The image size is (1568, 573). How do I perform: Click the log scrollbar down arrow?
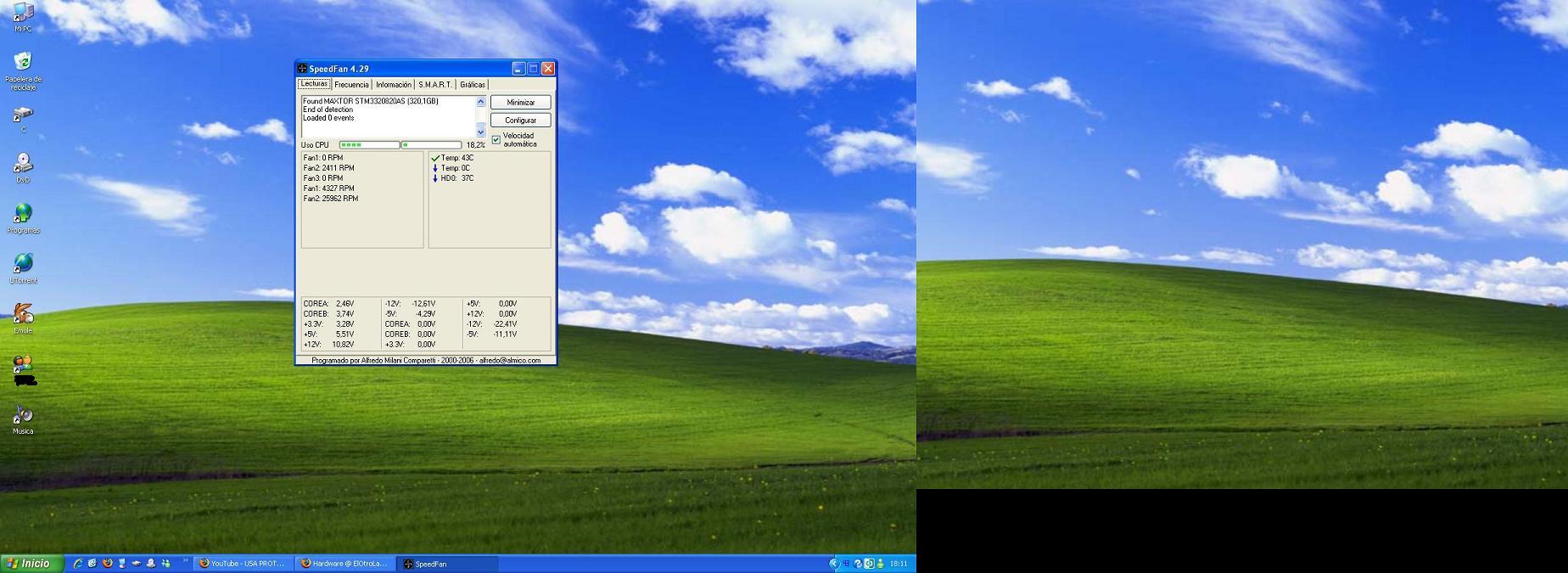(480, 132)
